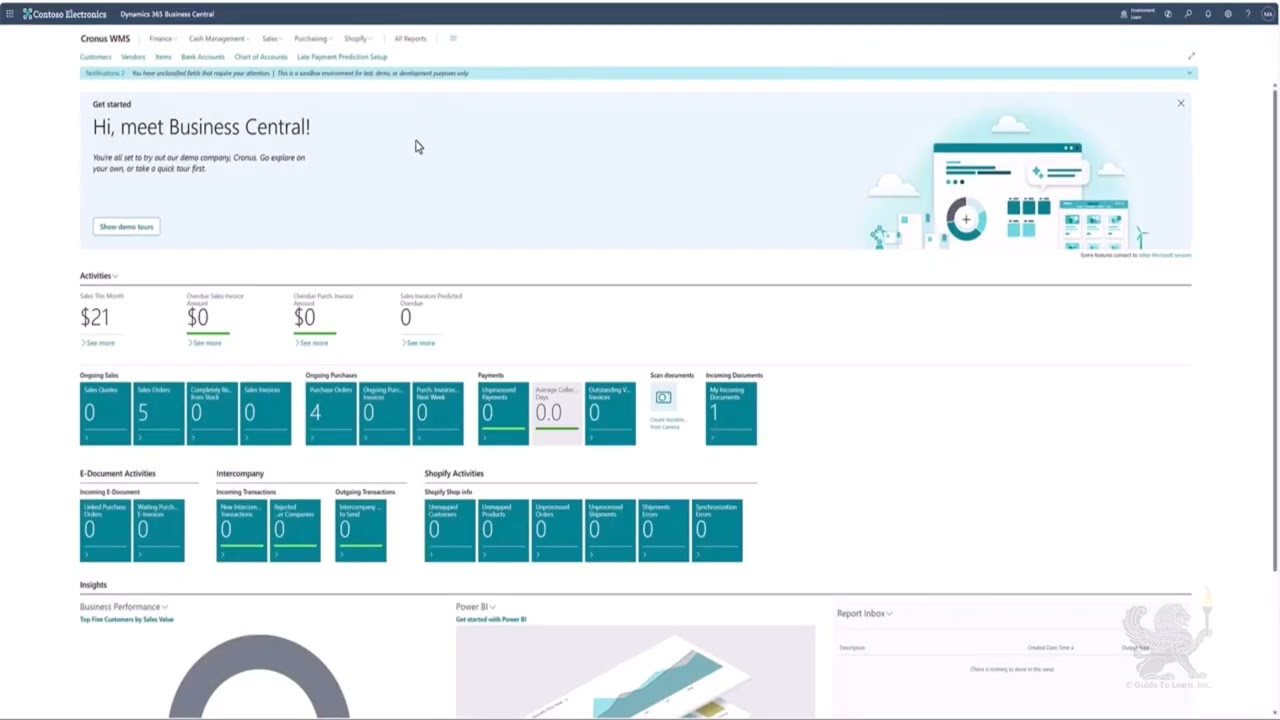
Task: Open the Copilot icon in header
Action: (1168, 14)
